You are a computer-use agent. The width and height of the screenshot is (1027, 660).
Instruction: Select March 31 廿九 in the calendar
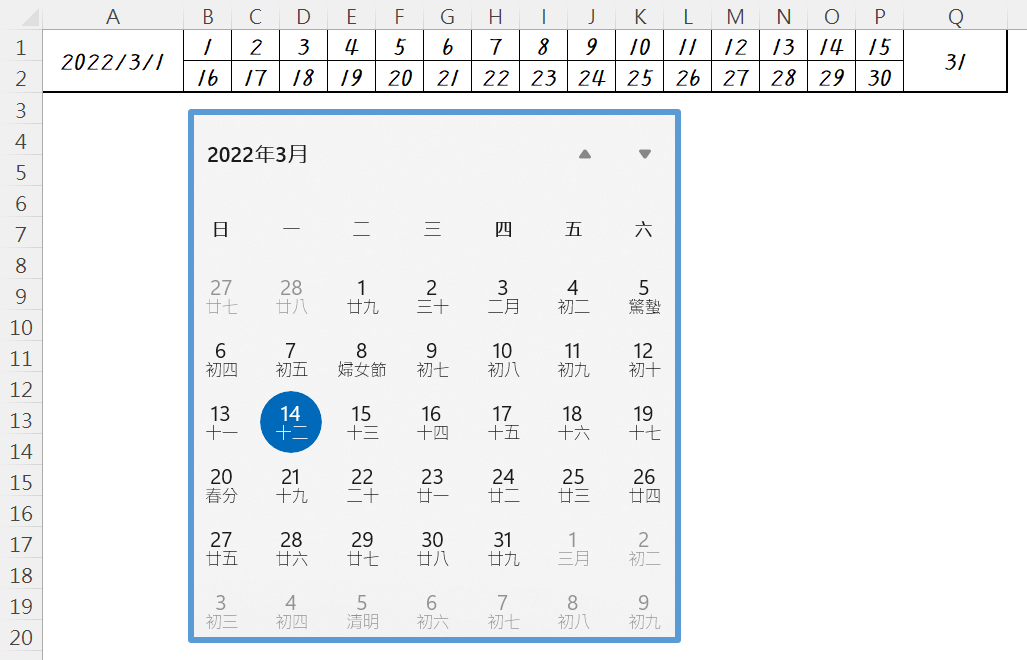coord(503,549)
